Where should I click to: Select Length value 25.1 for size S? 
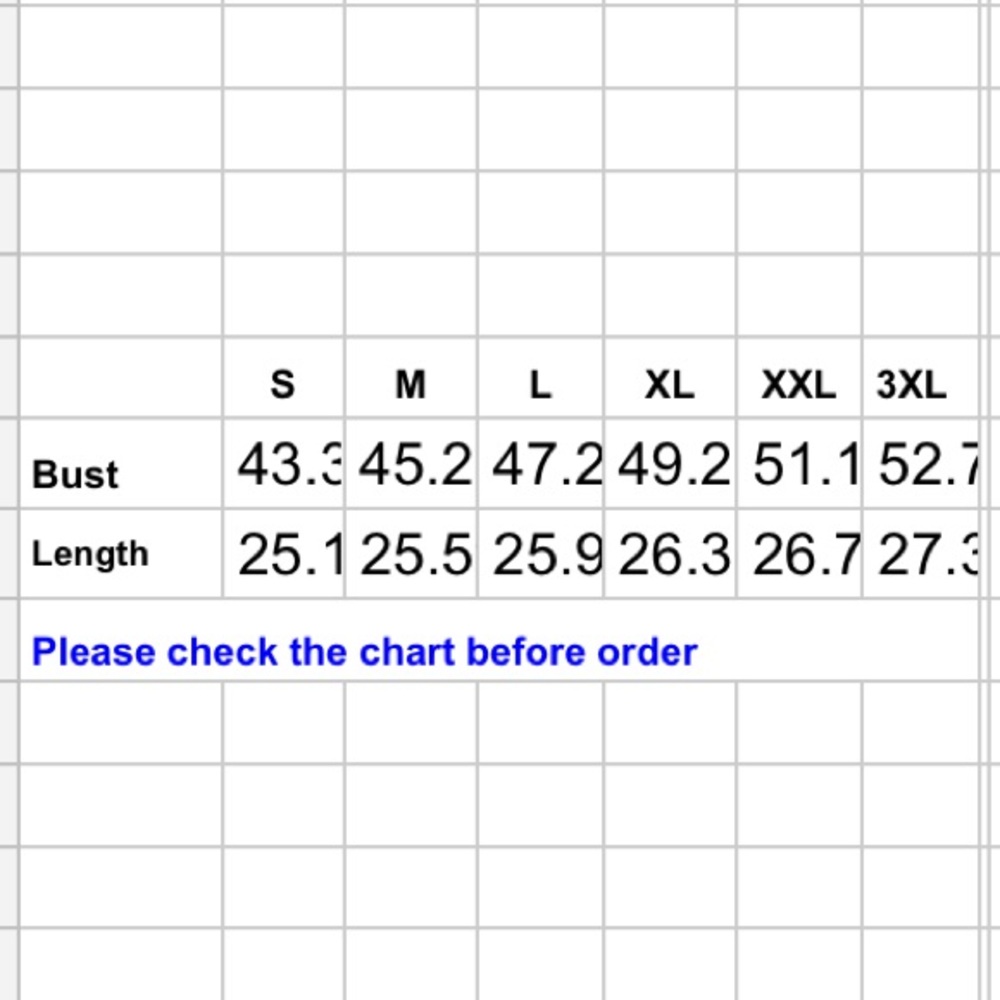point(289,555)
